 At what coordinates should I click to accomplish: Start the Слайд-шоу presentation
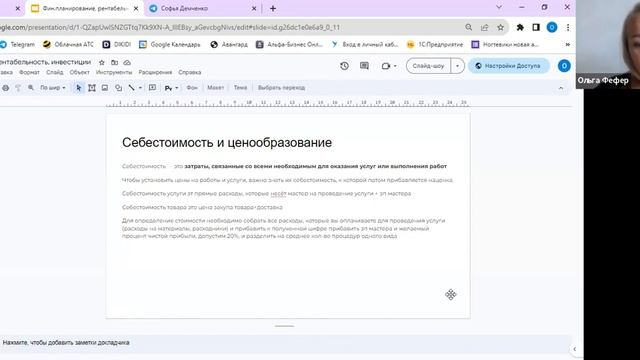429,66
